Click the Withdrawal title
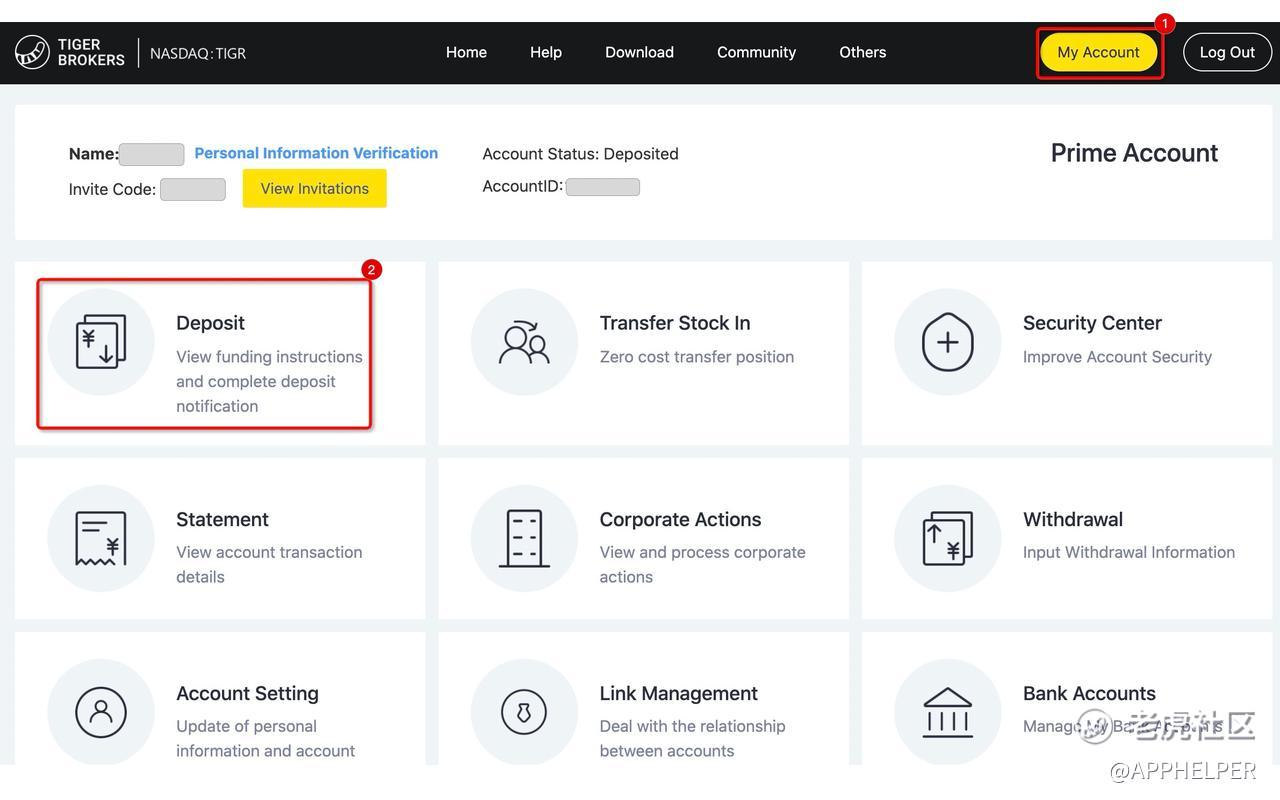This screenshot has height=800, width=1280. click(x=1073, y=519)
